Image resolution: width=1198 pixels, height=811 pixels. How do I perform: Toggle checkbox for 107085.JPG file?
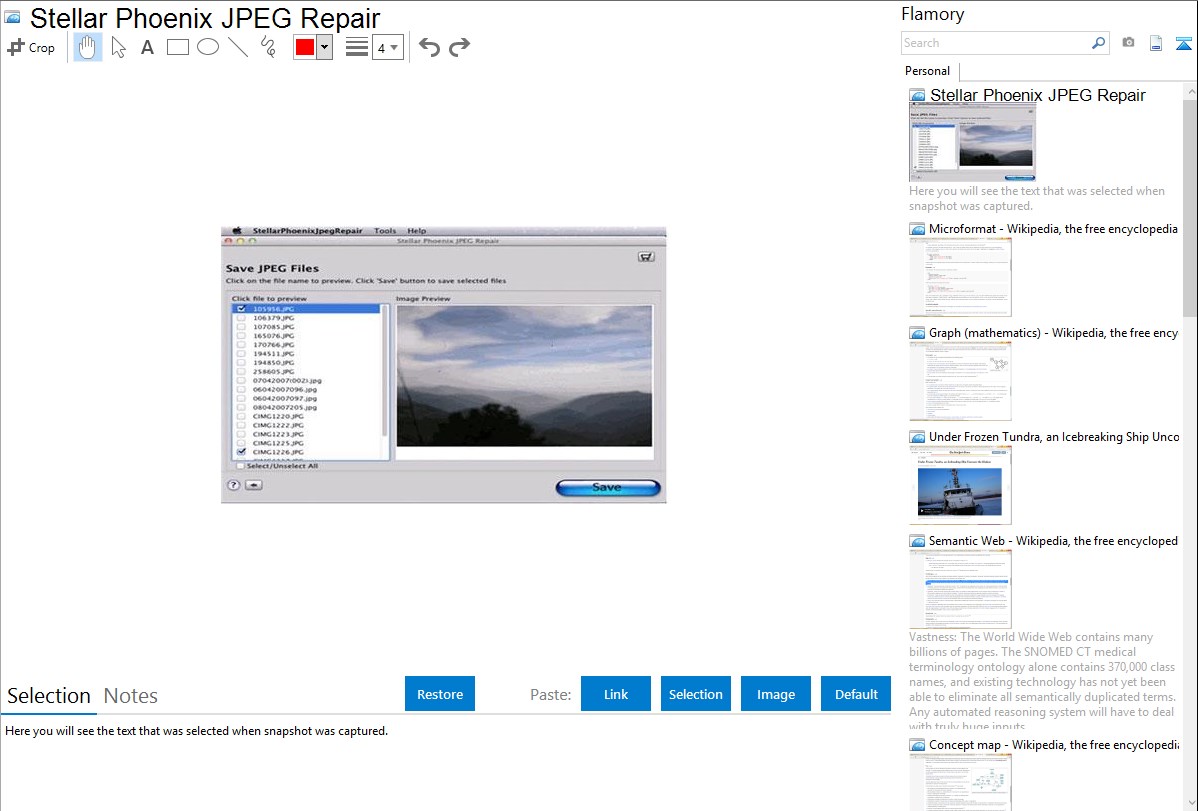click(x=241, y=327)
